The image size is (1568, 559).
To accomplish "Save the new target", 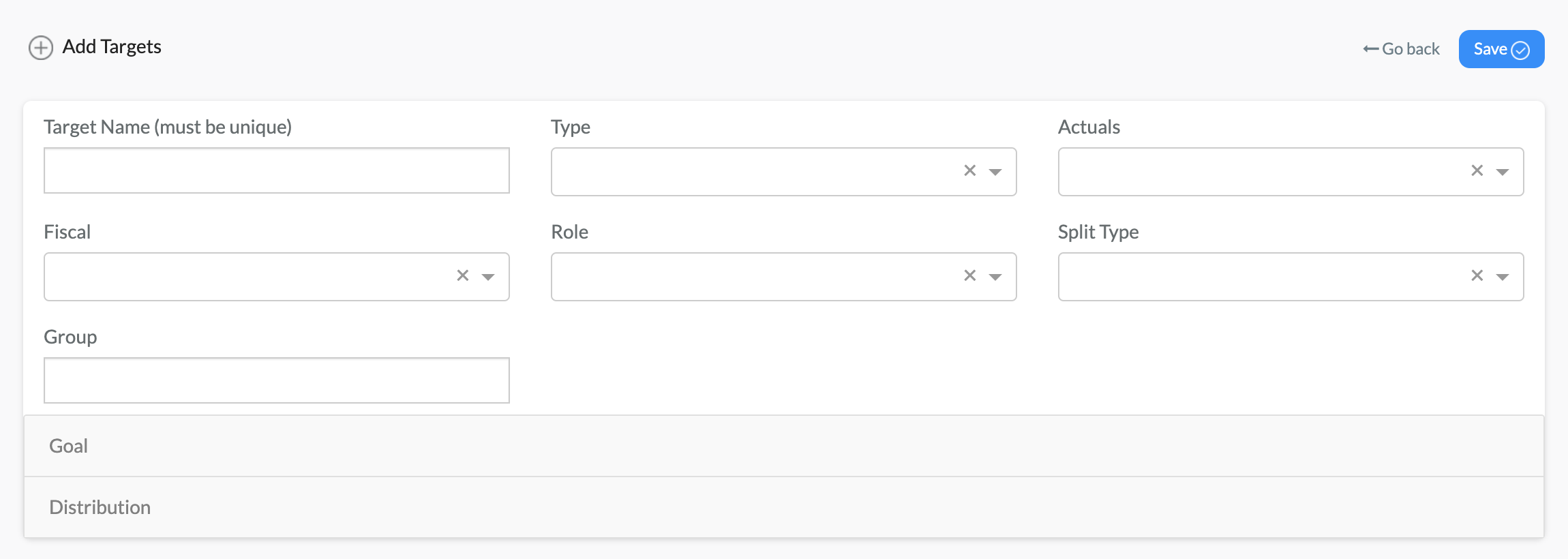I will (x=1502, y=49).
